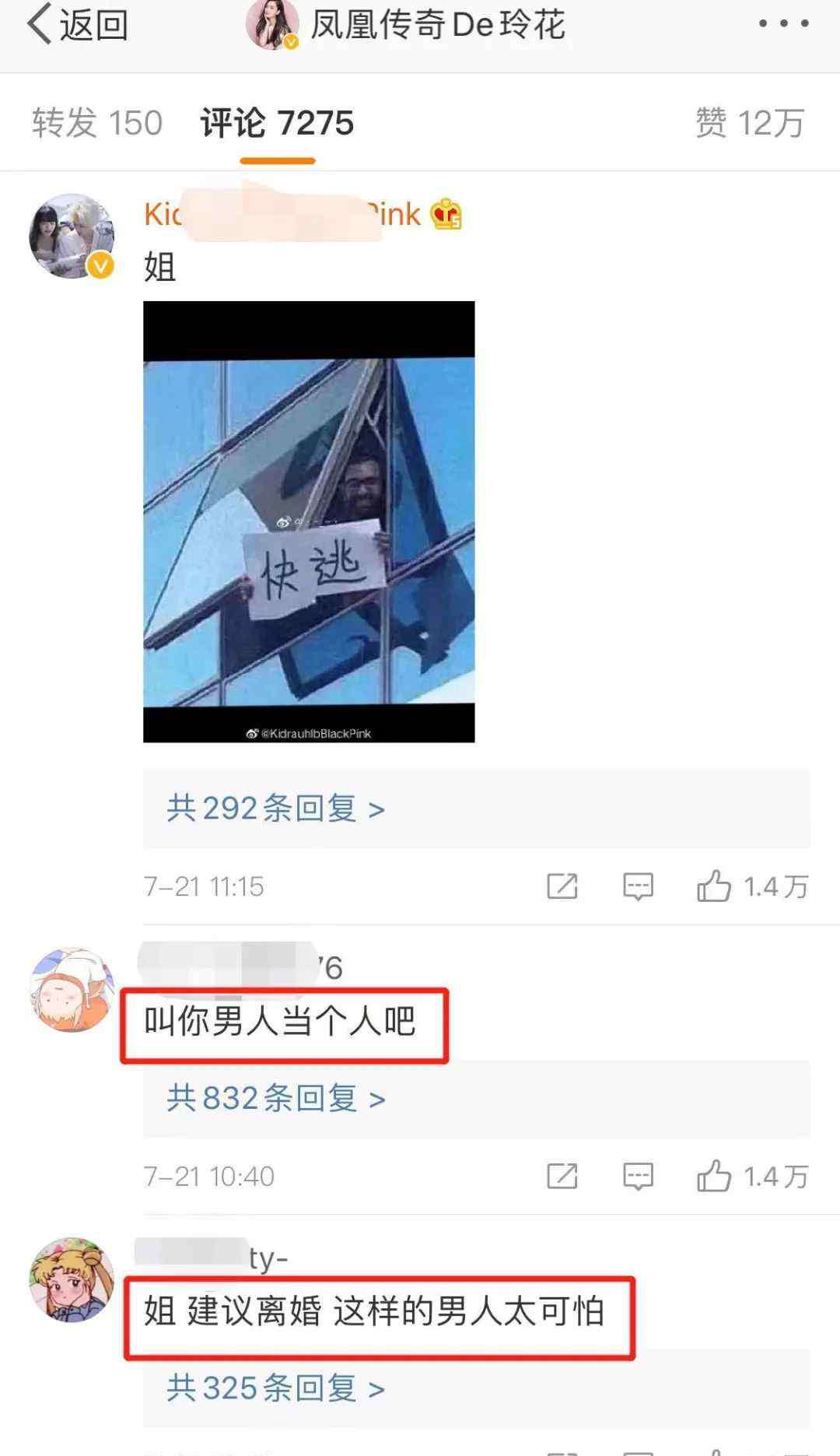
Task: Tap the back arrow labeled 返回
Action: point(78,25)
